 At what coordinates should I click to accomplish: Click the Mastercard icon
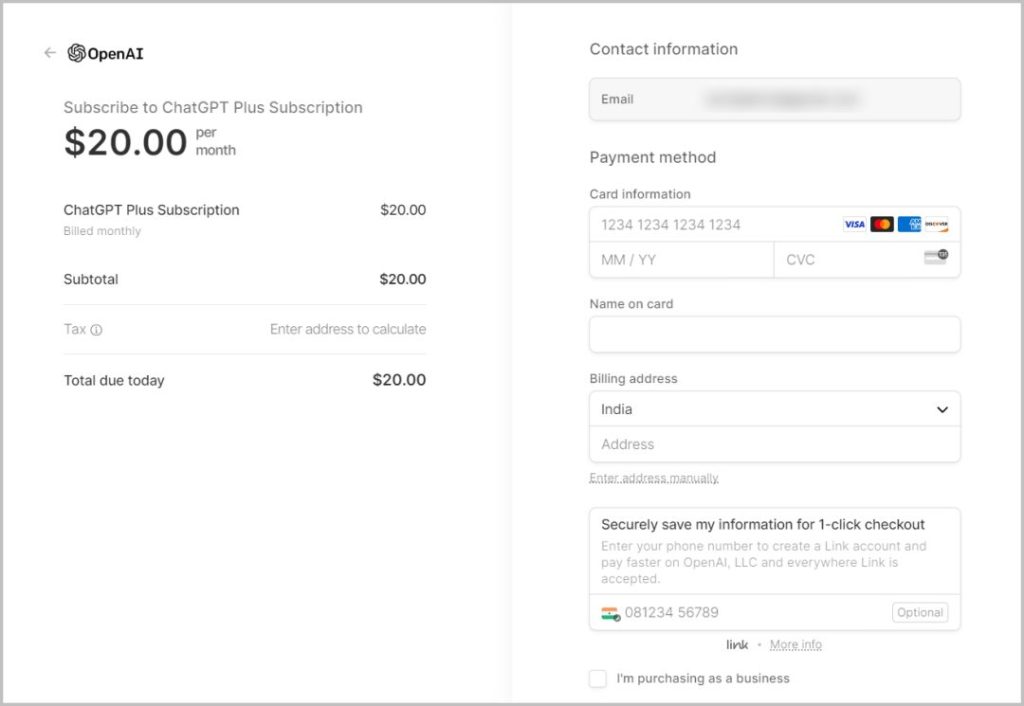click(882, 224)
